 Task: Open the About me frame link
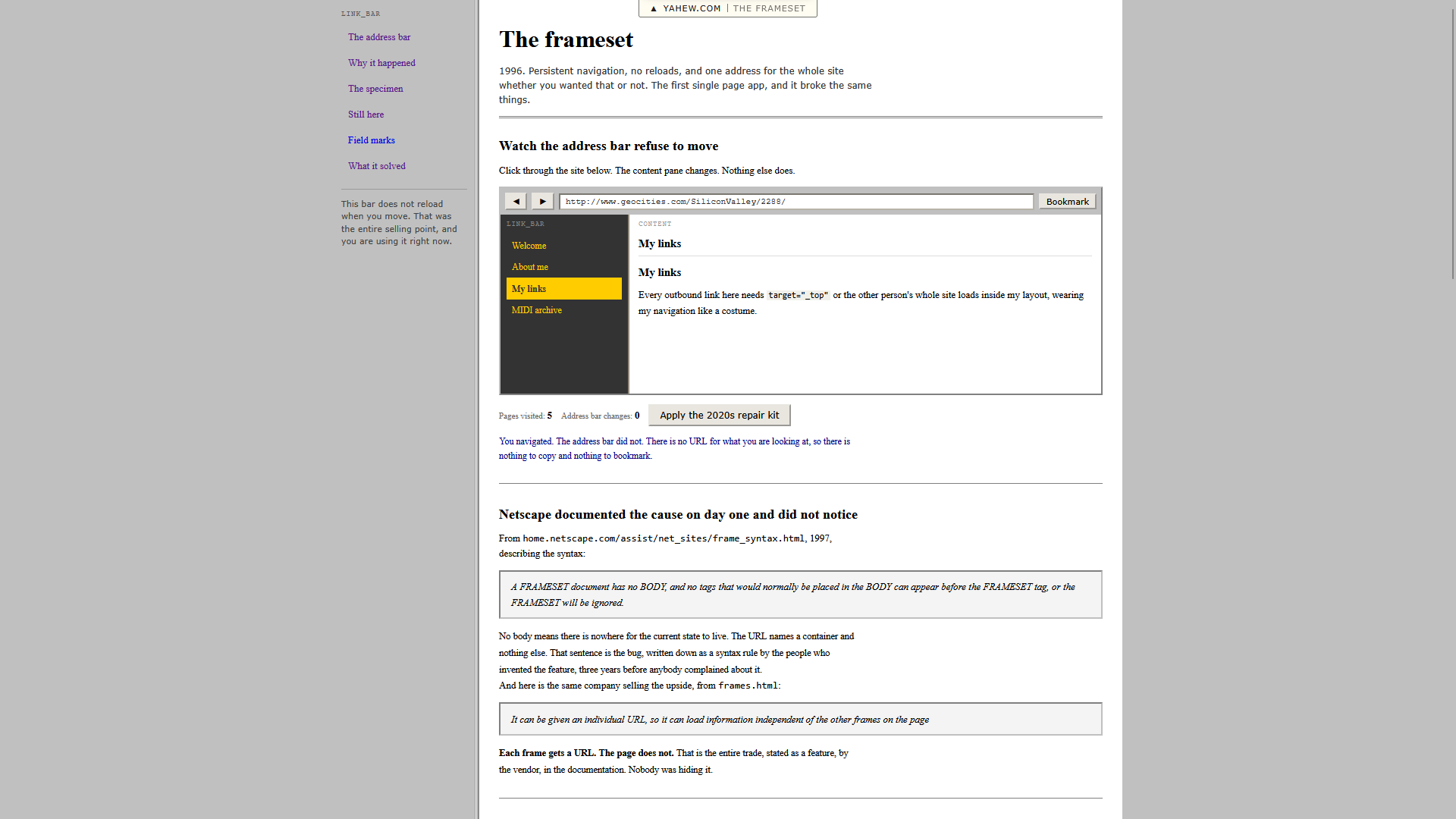click(529, 267)
